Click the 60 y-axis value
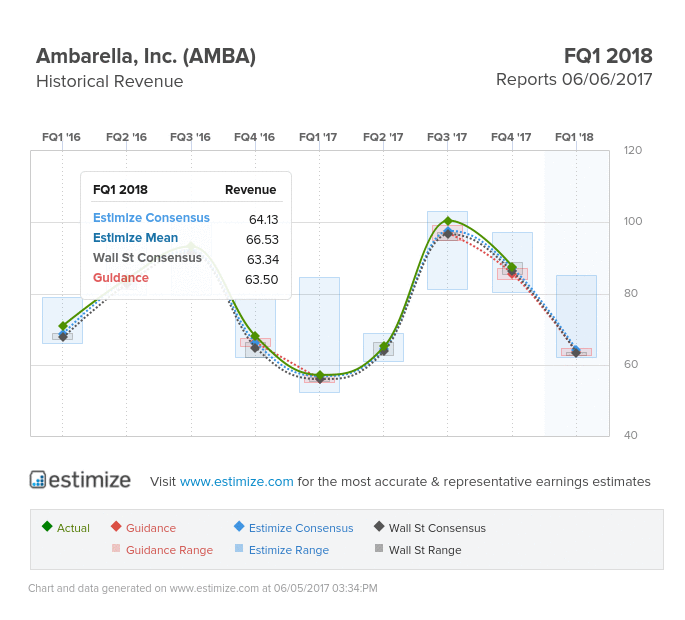This screenshot has width=685, height=620. coord(631,364)
